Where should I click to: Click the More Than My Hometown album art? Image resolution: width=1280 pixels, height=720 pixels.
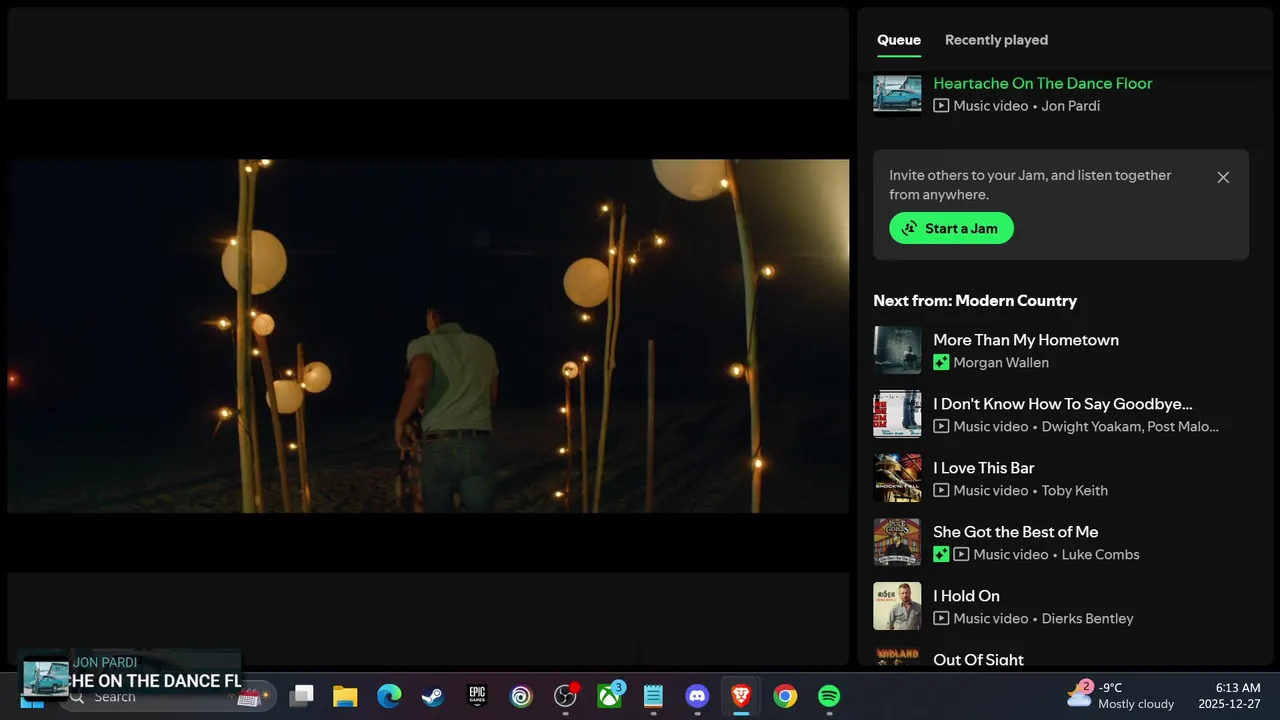coord(897,350)
